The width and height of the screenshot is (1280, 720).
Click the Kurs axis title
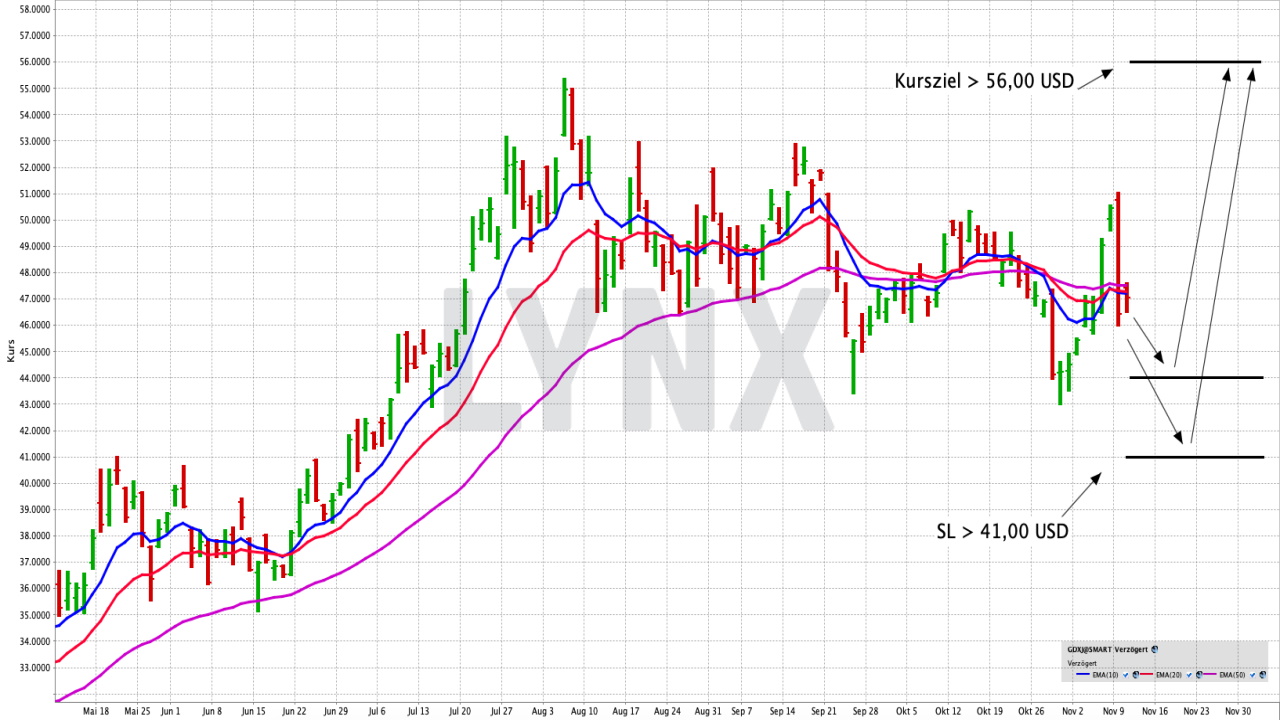(x=11, y=350)
